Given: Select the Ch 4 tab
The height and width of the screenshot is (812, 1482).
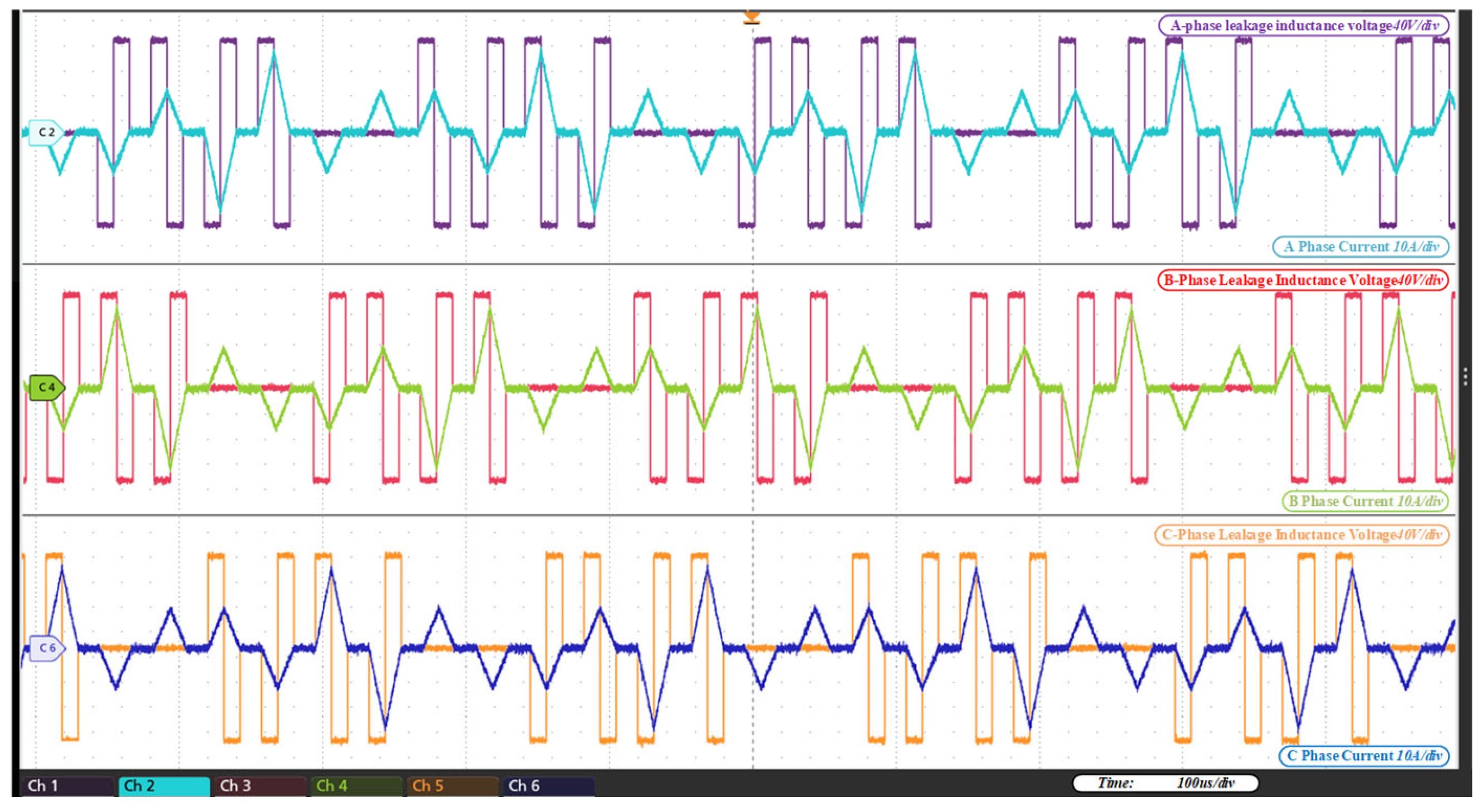Looking at the screenshot, I should pos(356,785).
